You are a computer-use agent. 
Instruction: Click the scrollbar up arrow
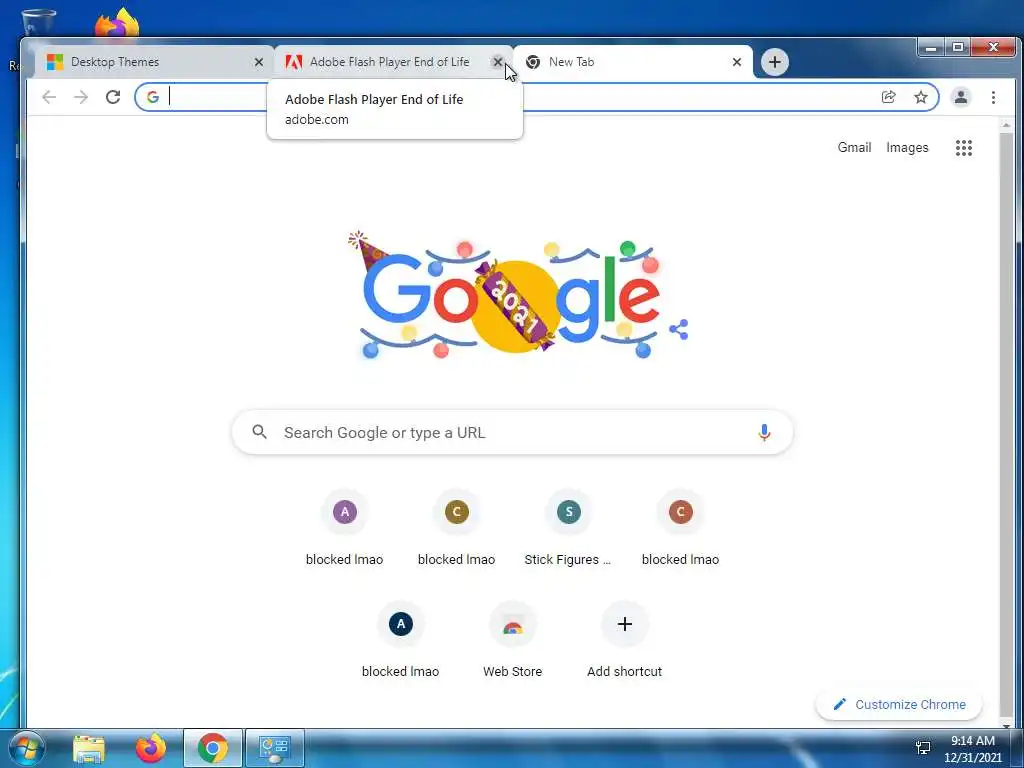1006,125
